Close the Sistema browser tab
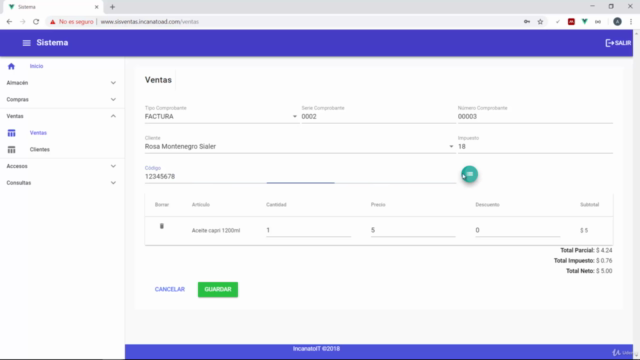 (96, 7)
